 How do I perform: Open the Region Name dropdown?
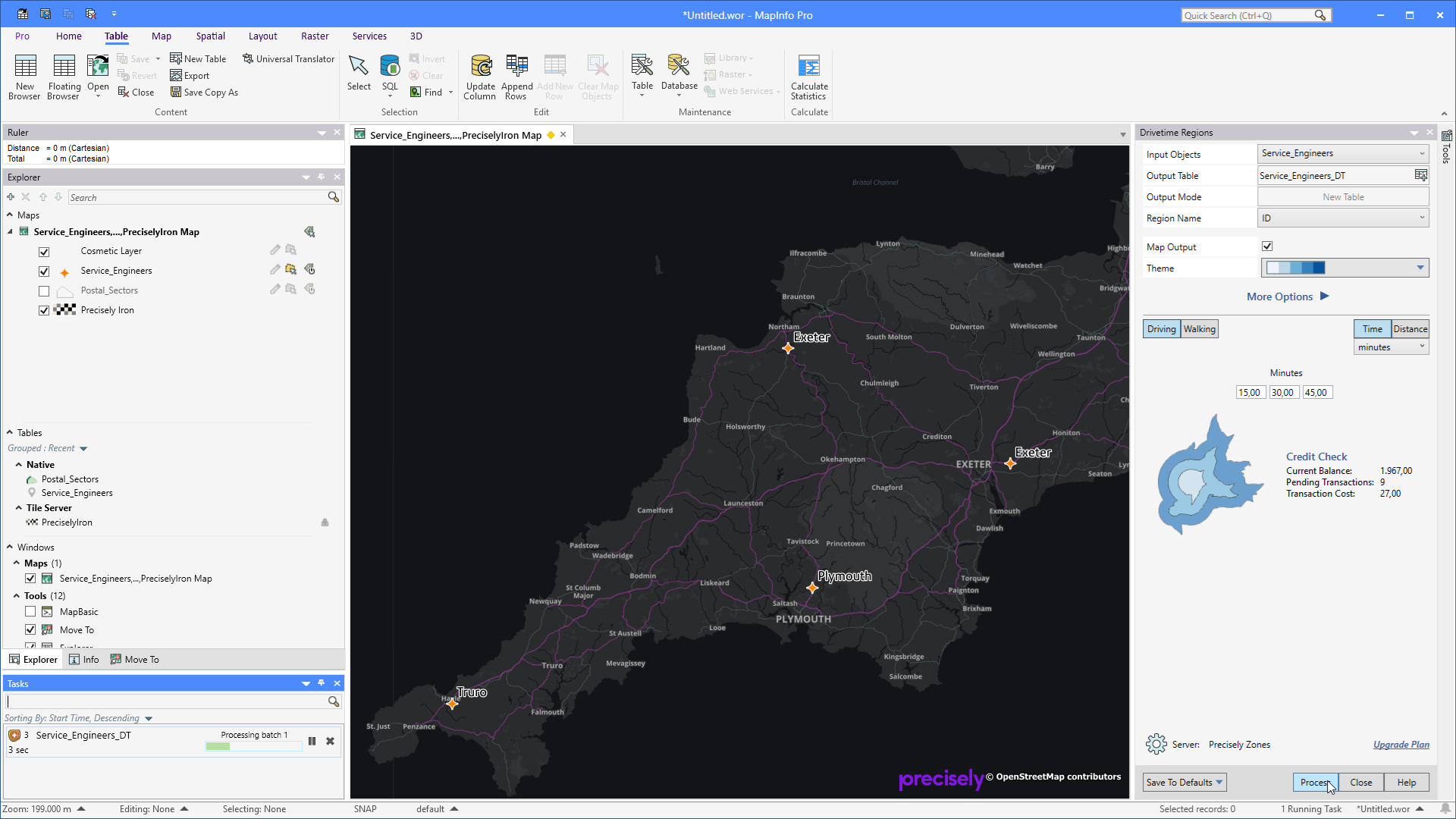1343,218
